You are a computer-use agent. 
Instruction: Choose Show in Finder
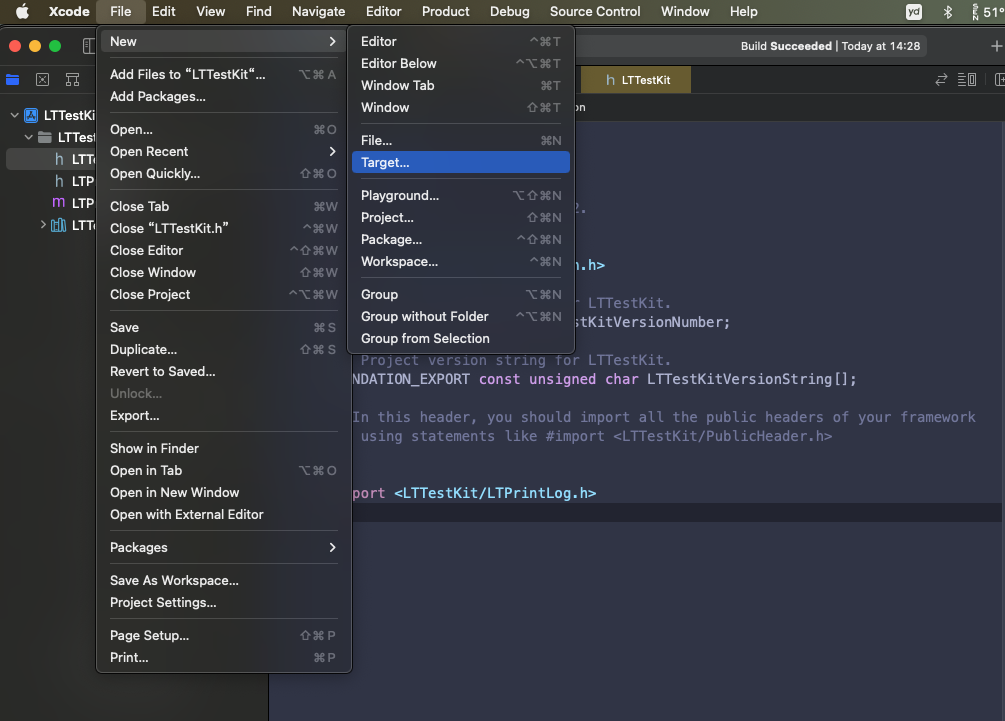(x=223, y=449)
